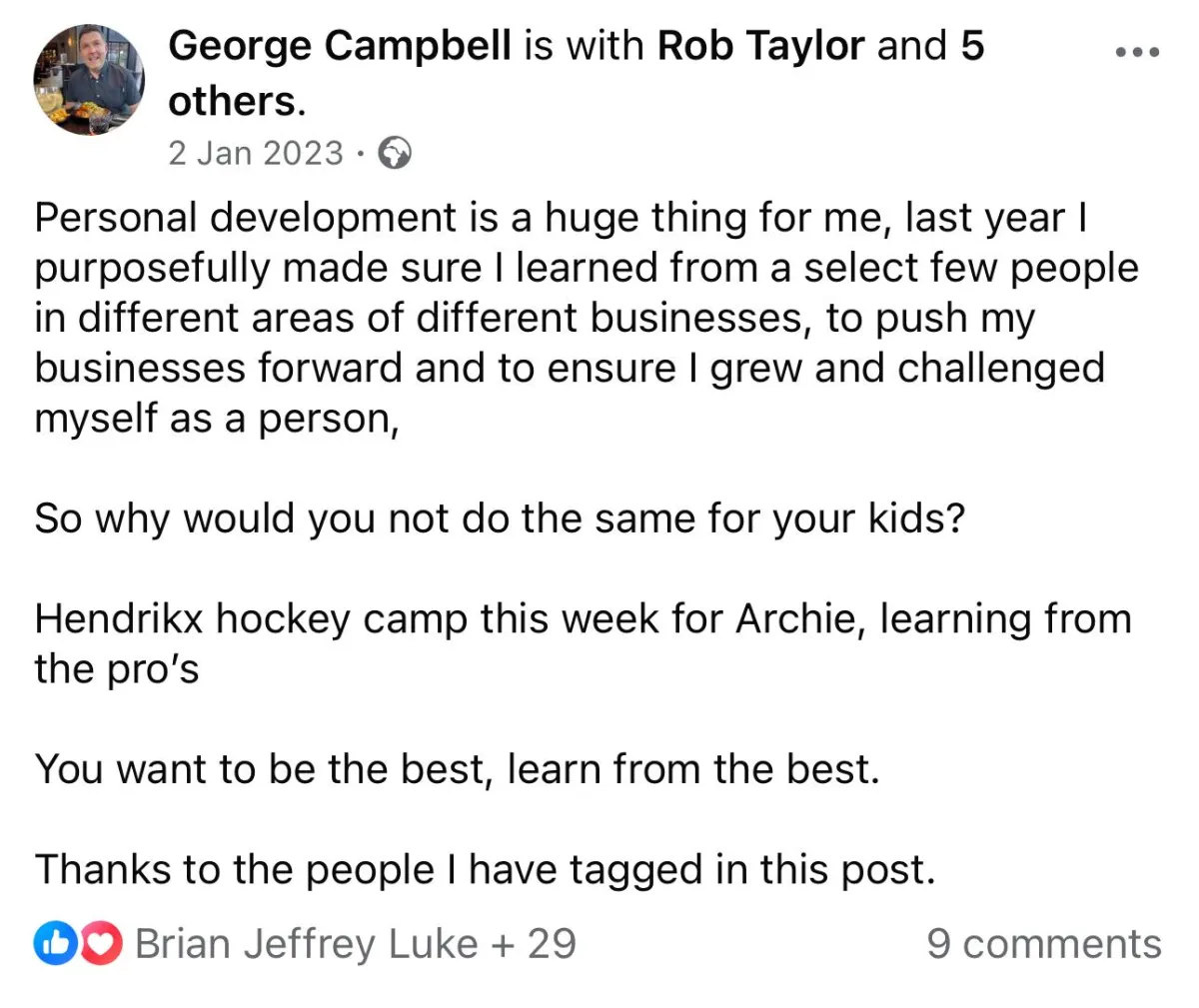This screenshot has width=1199, height=1008.
Task: Click the "+ 29" reactions count
Action: (533, 943)
